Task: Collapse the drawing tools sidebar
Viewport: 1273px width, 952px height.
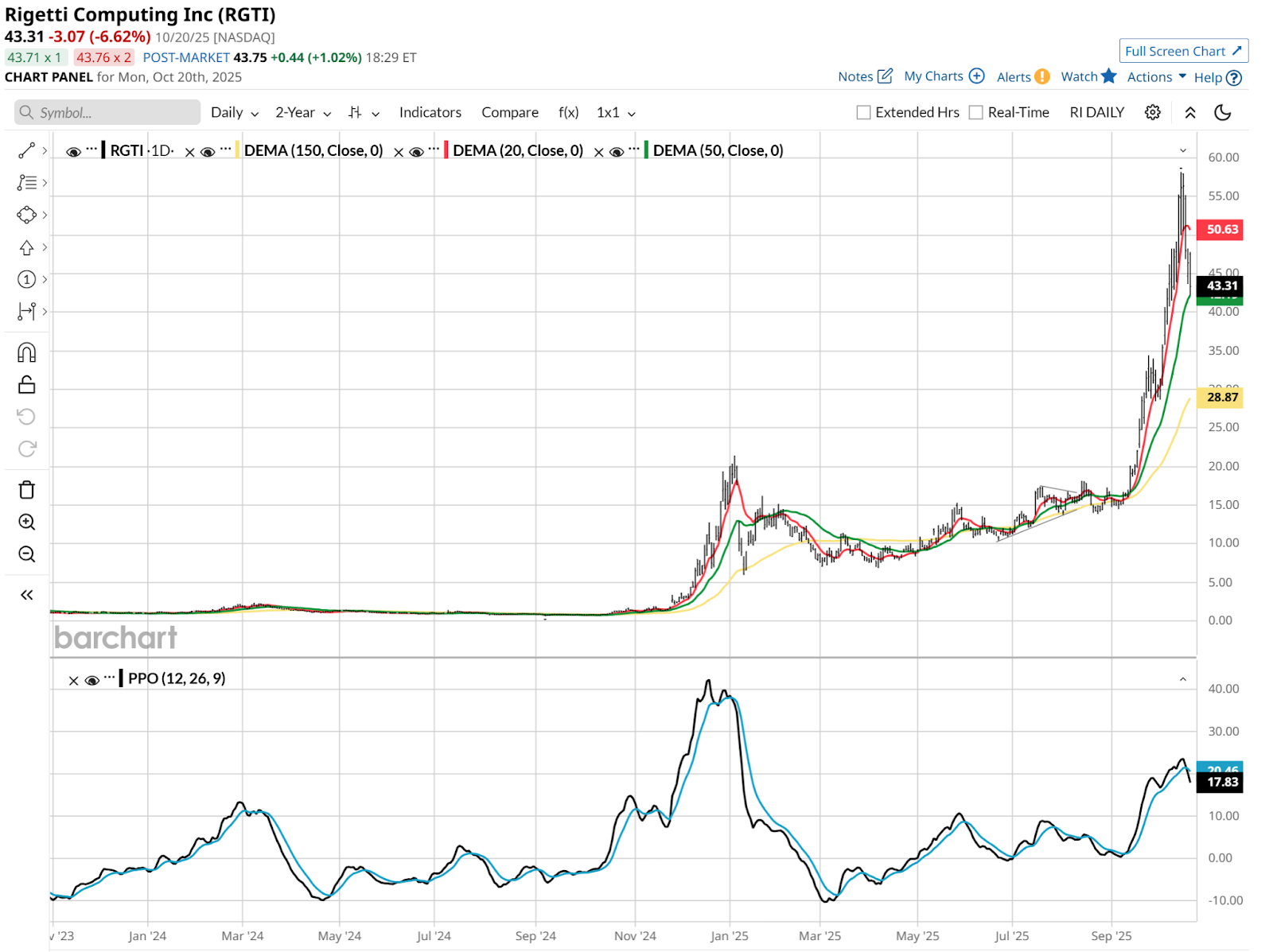Action: click(26, 595)
